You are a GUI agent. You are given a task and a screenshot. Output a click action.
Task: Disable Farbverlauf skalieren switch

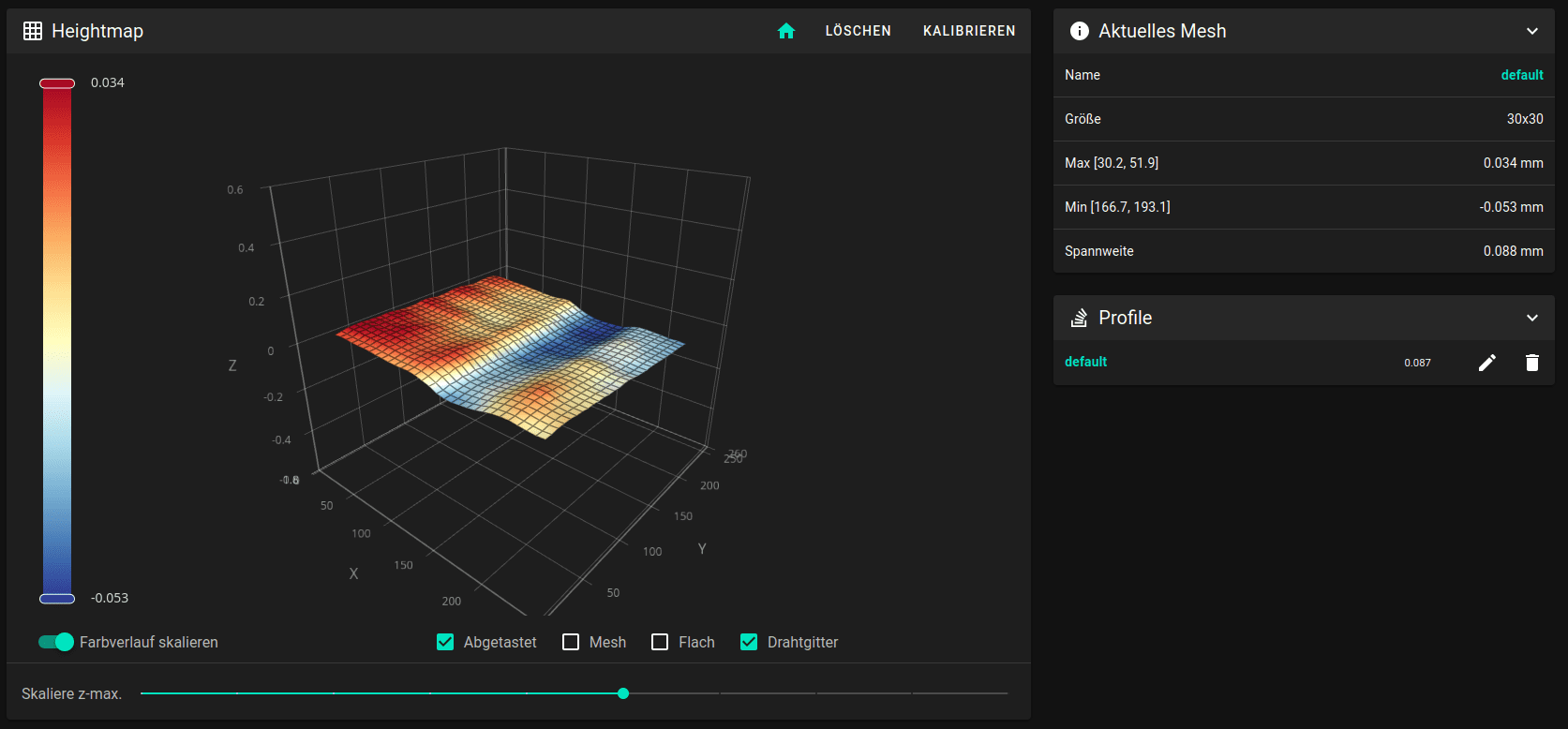pos(56,642)
